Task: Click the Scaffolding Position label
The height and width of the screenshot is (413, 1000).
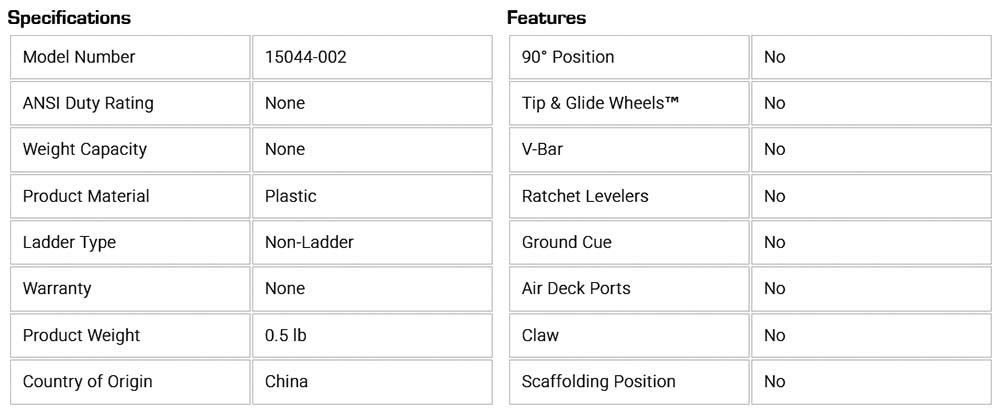Action: point(598,381)
